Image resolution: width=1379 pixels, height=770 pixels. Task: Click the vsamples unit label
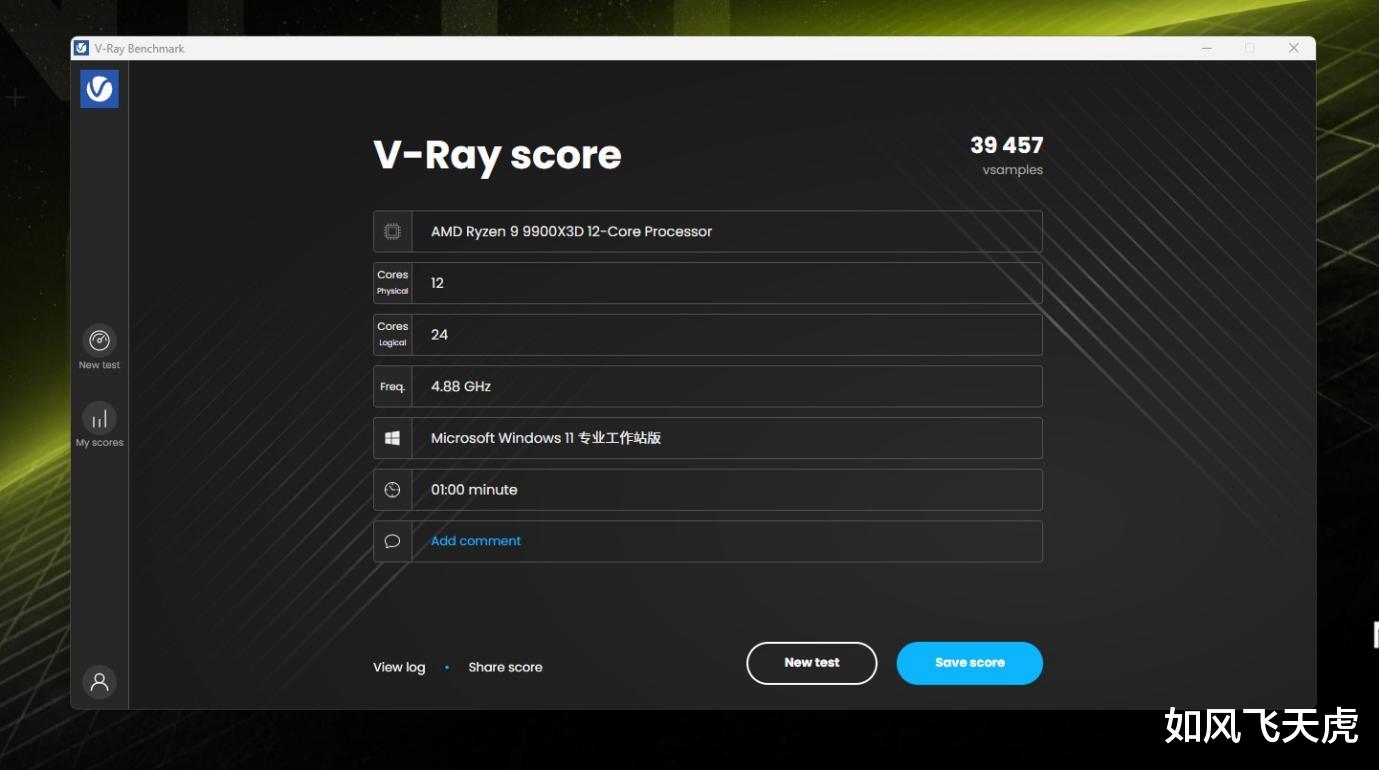1012,170
